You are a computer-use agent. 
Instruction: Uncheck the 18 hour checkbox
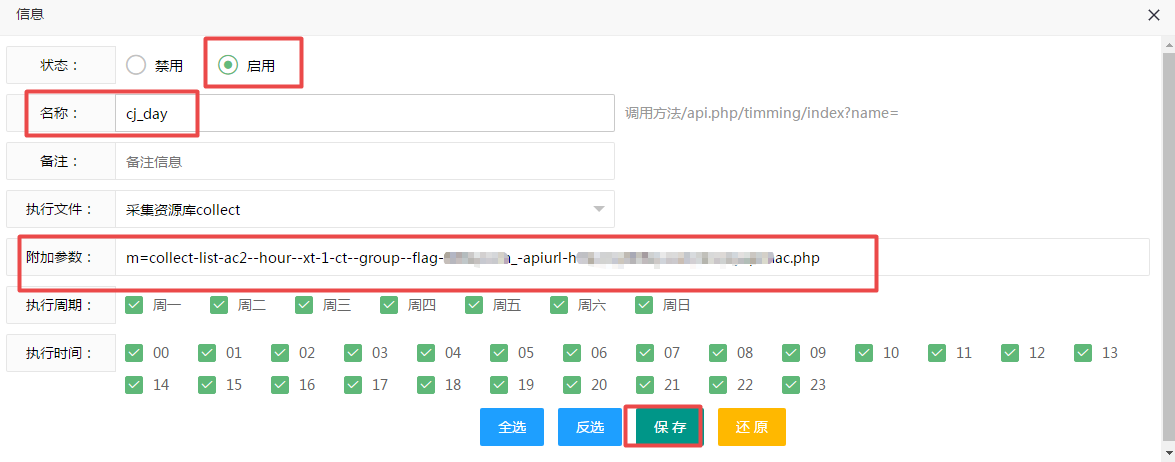coord(427,385)
